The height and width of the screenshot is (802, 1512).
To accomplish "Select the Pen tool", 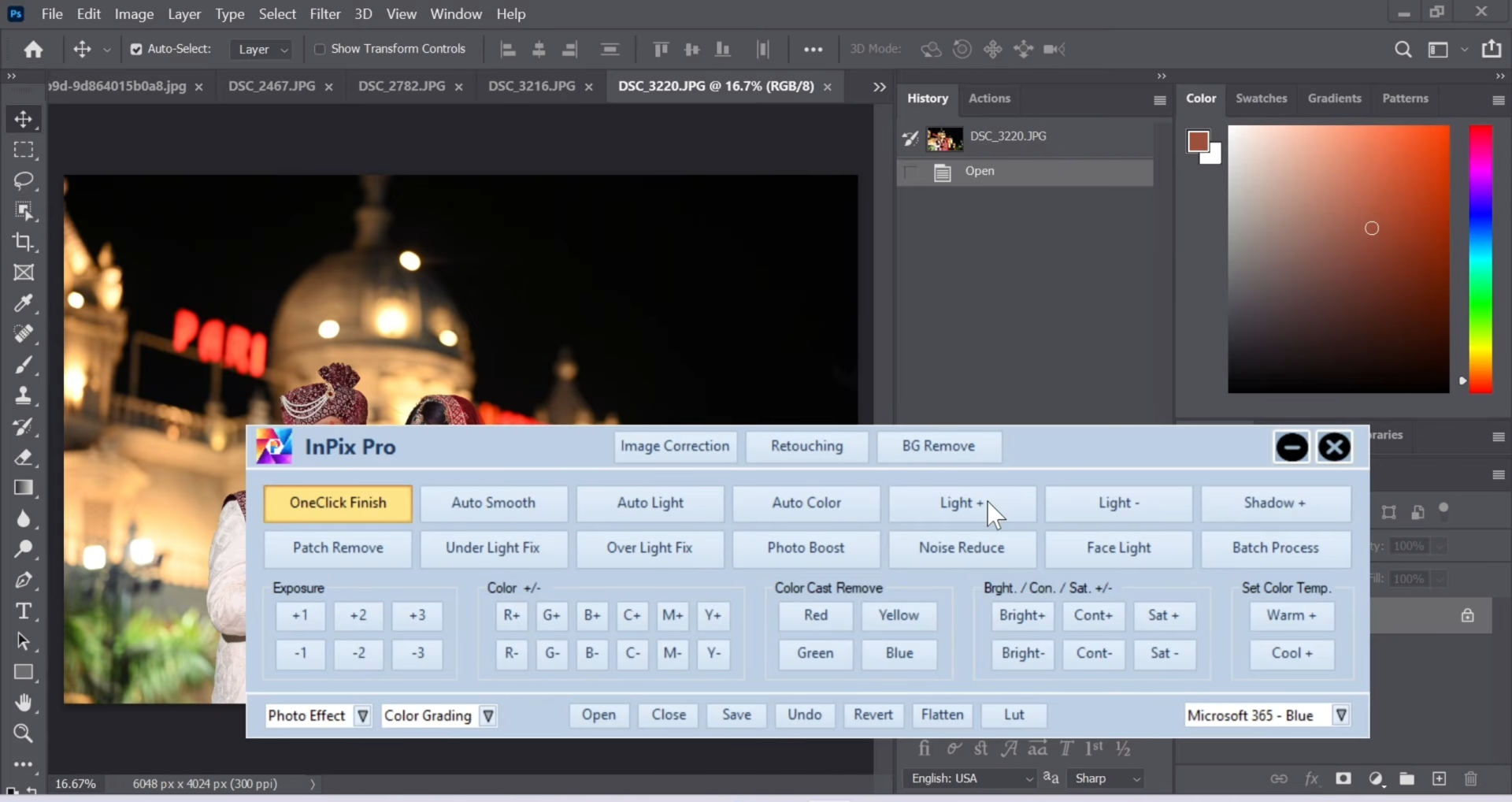I will 24,581.
